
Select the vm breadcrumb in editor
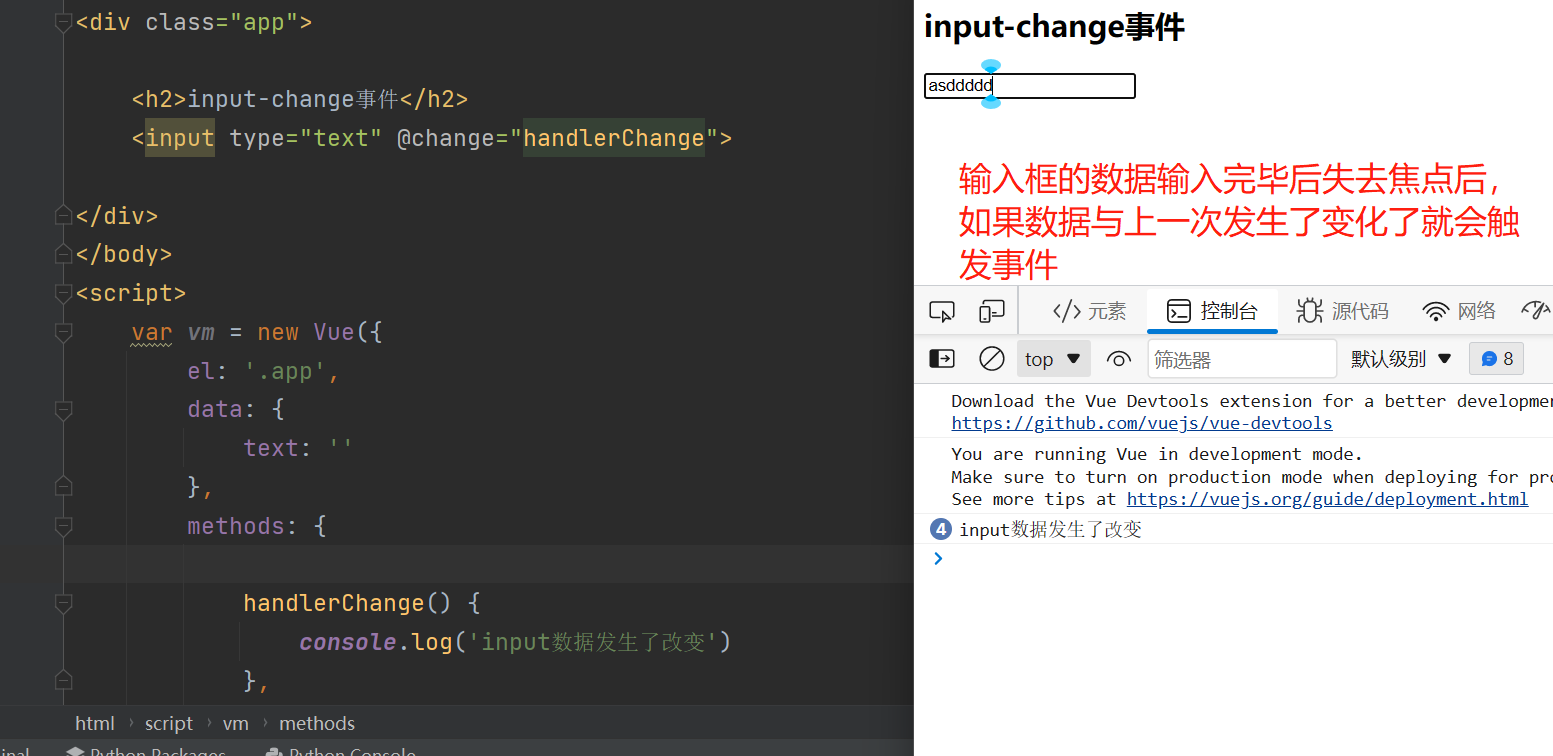tap(236, 723)
